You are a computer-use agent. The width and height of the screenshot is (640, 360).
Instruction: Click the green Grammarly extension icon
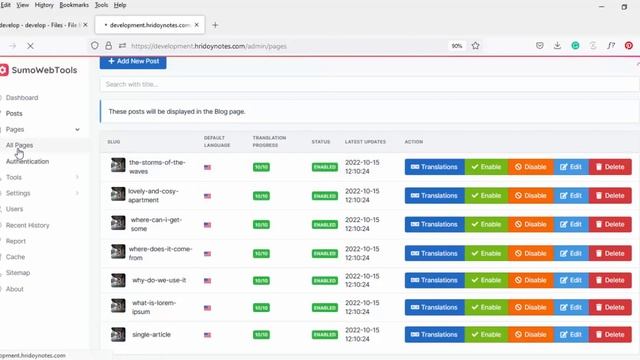pos(575,46)
